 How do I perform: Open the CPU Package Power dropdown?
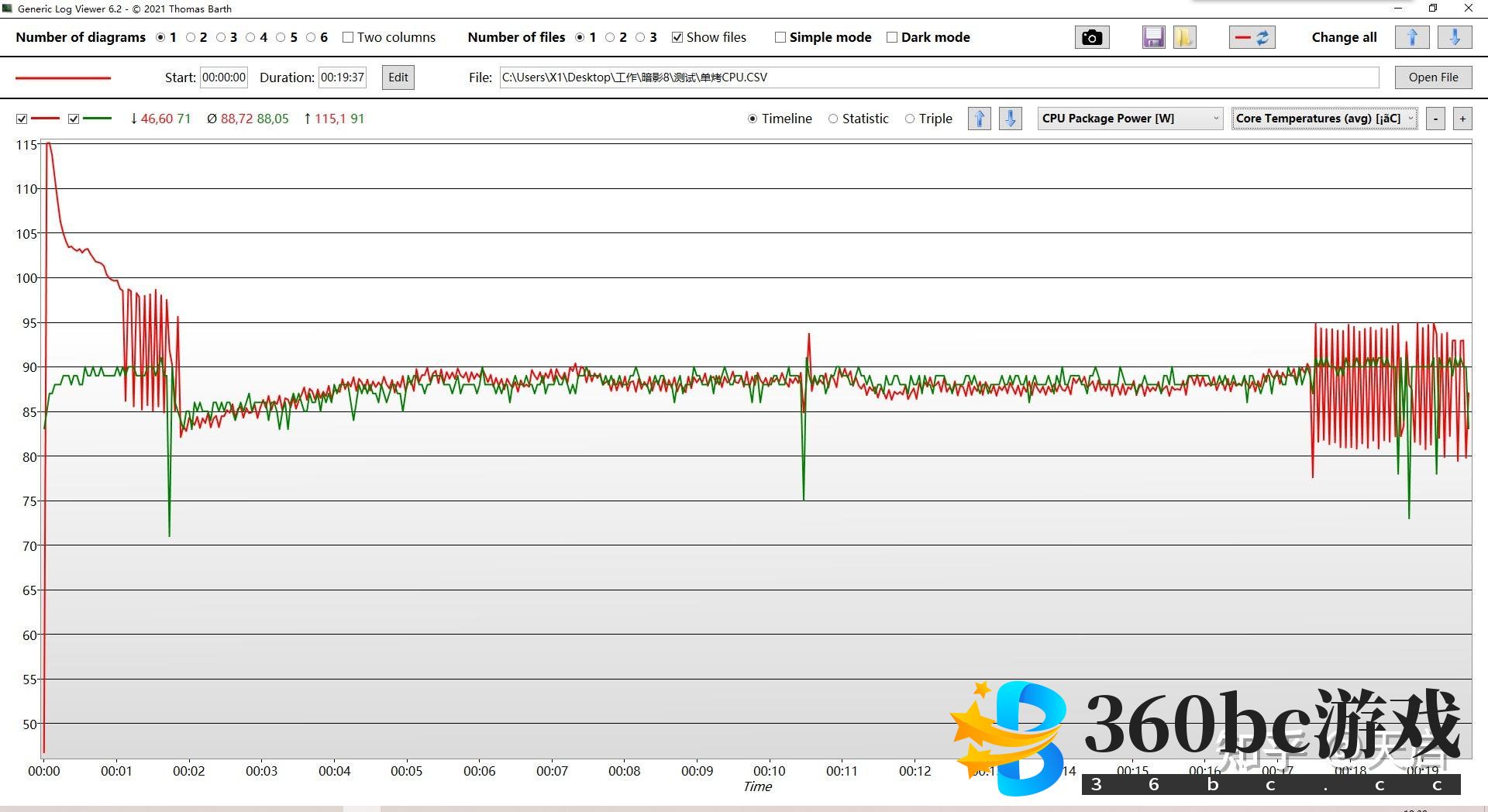tap(1130, 119)
